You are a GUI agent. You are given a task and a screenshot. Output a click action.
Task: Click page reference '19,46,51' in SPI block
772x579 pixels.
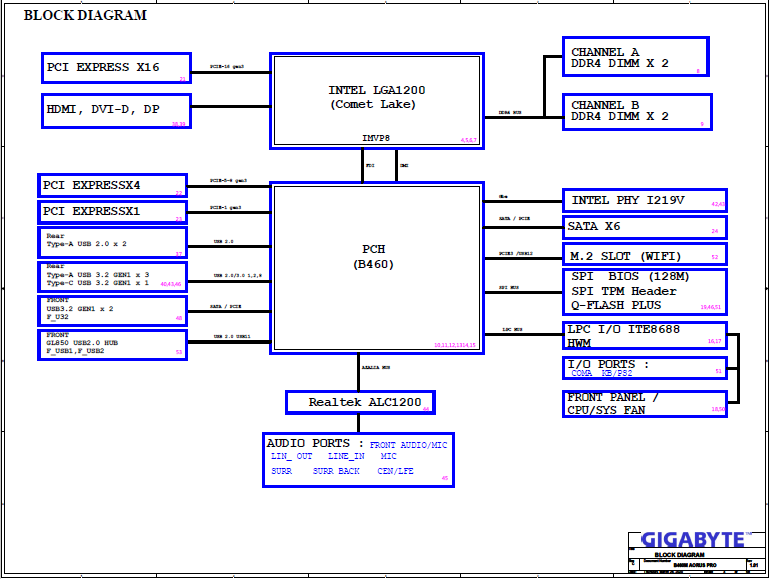(x=711, y=307)
